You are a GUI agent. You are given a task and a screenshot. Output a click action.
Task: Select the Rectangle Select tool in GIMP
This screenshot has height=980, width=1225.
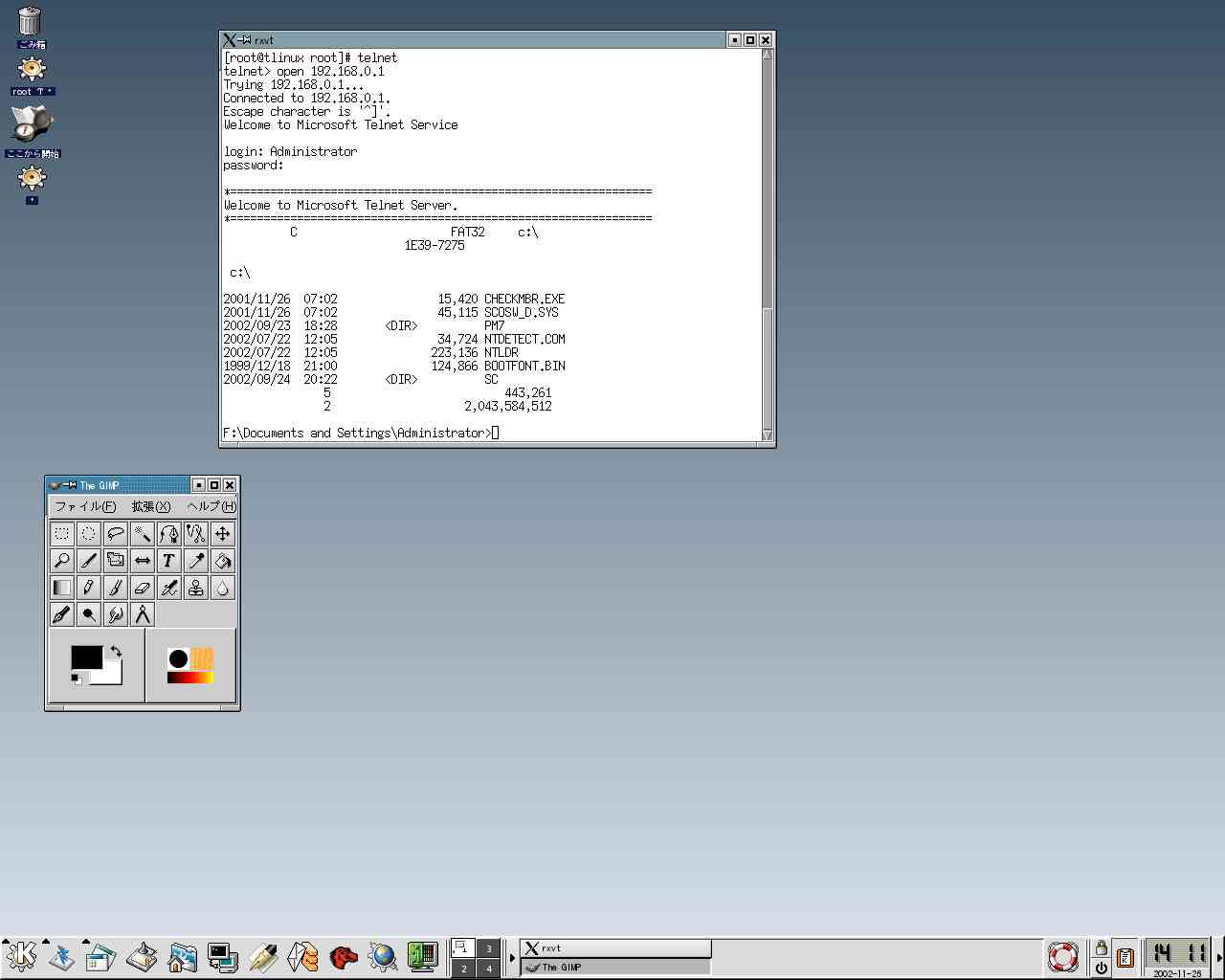(62, 534)
